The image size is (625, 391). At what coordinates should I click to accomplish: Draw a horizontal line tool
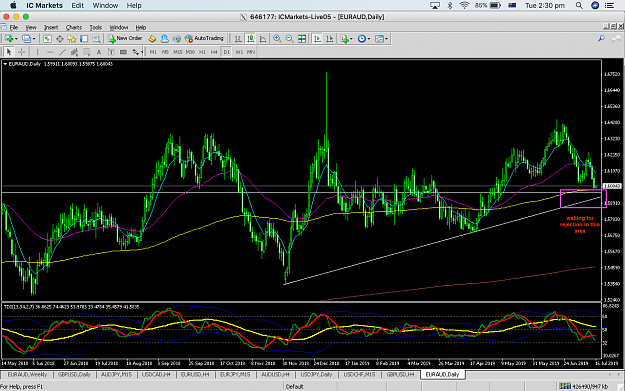(50, 52)
